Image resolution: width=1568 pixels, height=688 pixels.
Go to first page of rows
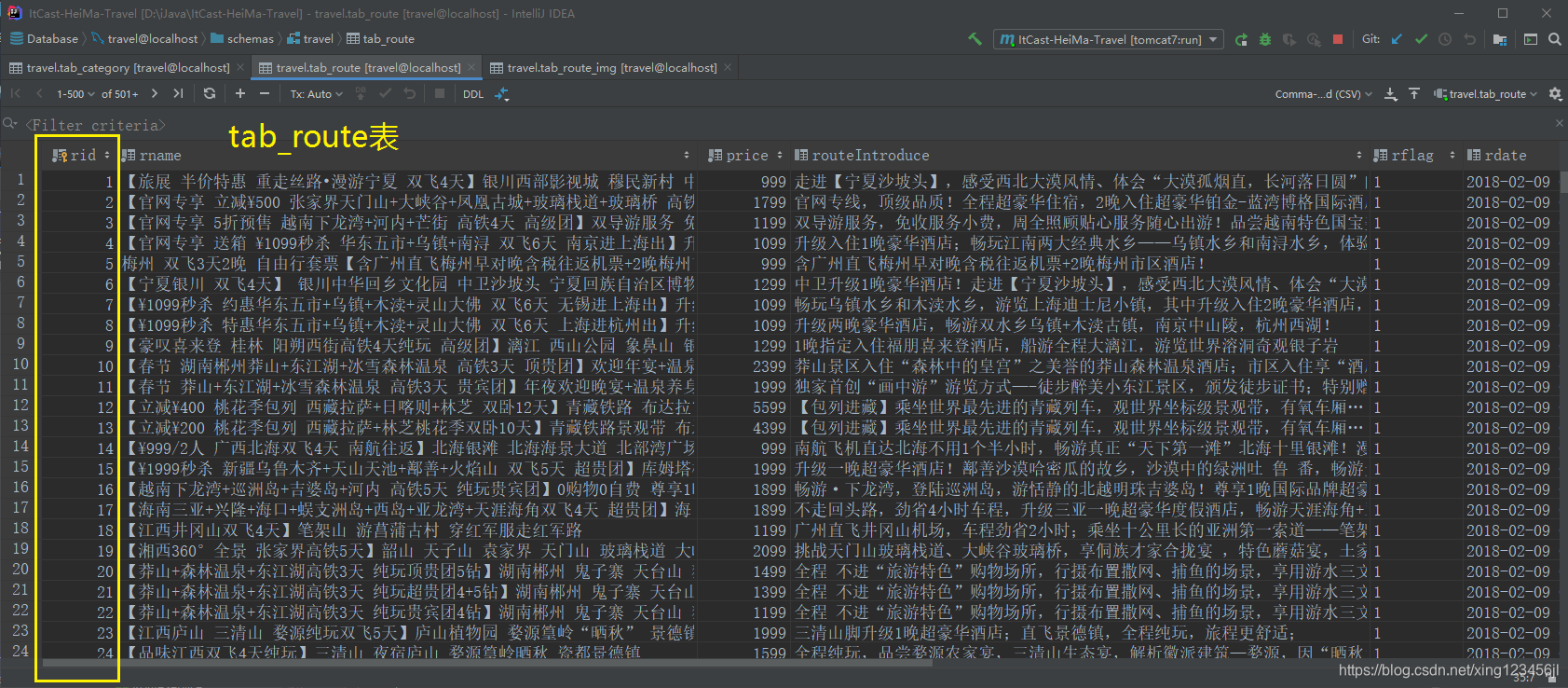15,93
